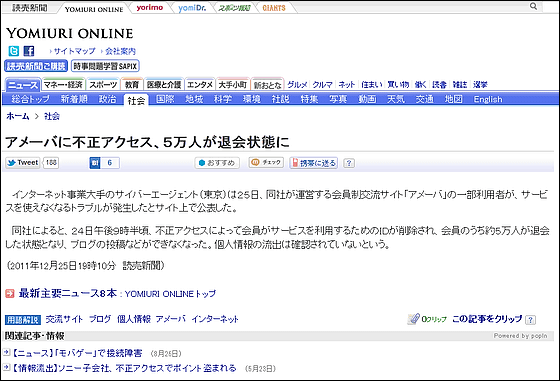Open 地域 in the blue menu
Image resolution: width=560 pixels, height=381 pixels.
pos(194,99)
